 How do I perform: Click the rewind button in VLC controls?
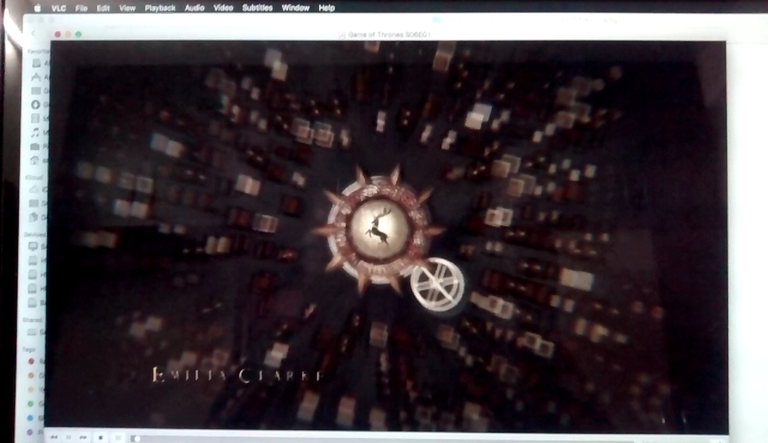(54, 437)
